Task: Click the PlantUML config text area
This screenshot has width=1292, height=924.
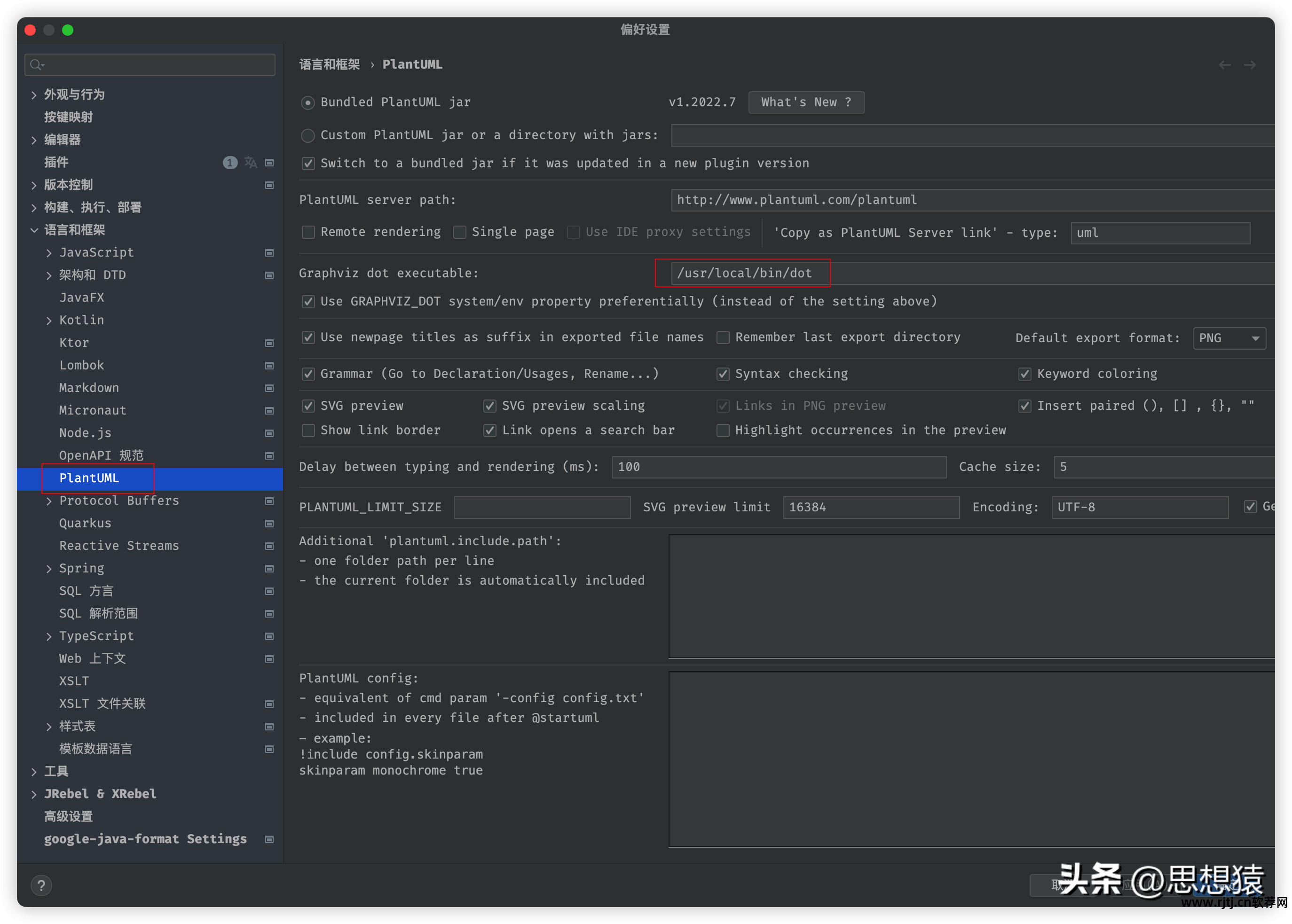Action: point(971,760)
